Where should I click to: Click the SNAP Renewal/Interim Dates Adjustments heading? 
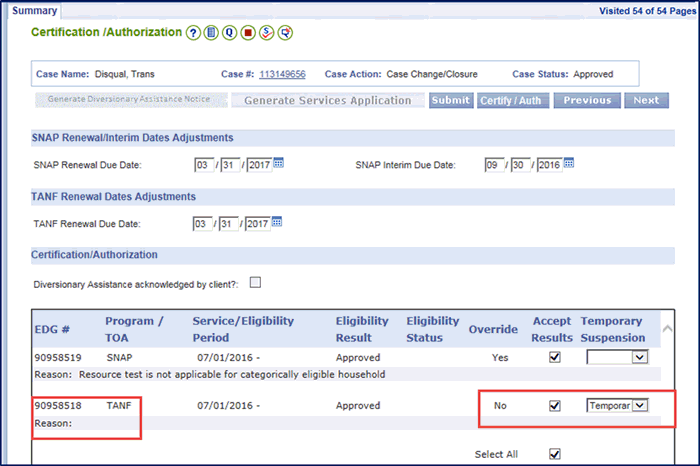(132, 138)
